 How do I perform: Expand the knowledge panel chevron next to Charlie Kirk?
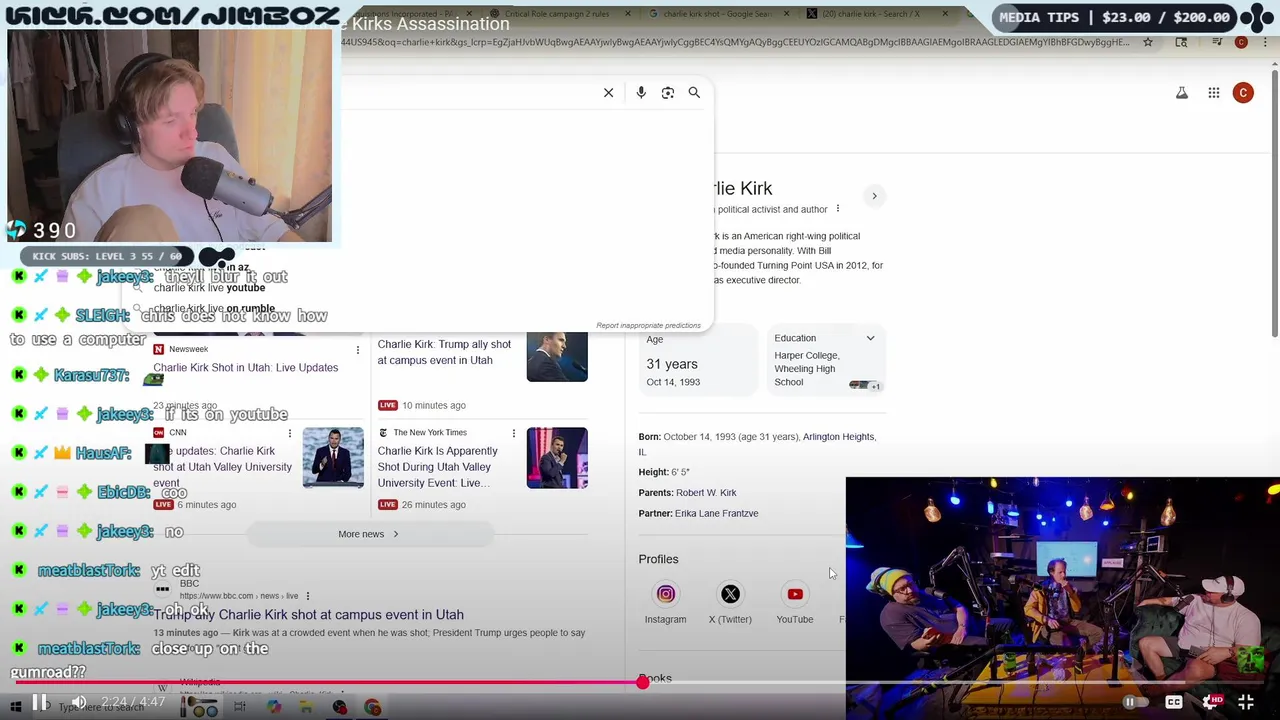874,196
